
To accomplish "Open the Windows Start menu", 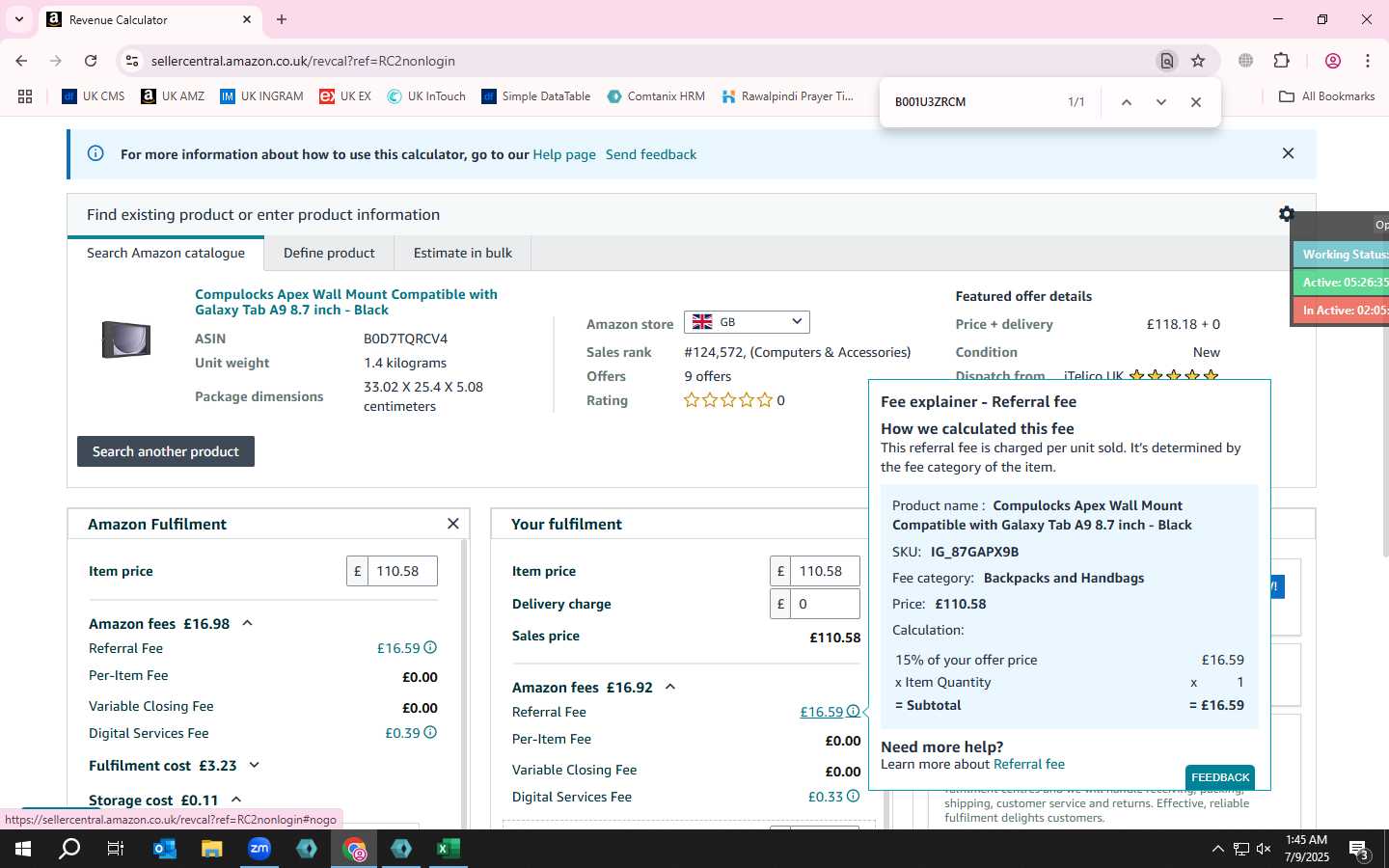I will 23,849.
